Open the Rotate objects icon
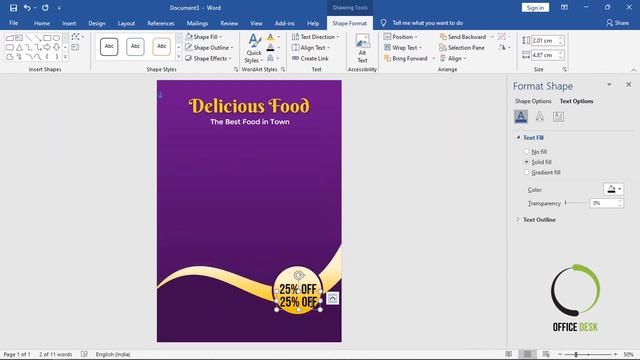 [502, 48]
